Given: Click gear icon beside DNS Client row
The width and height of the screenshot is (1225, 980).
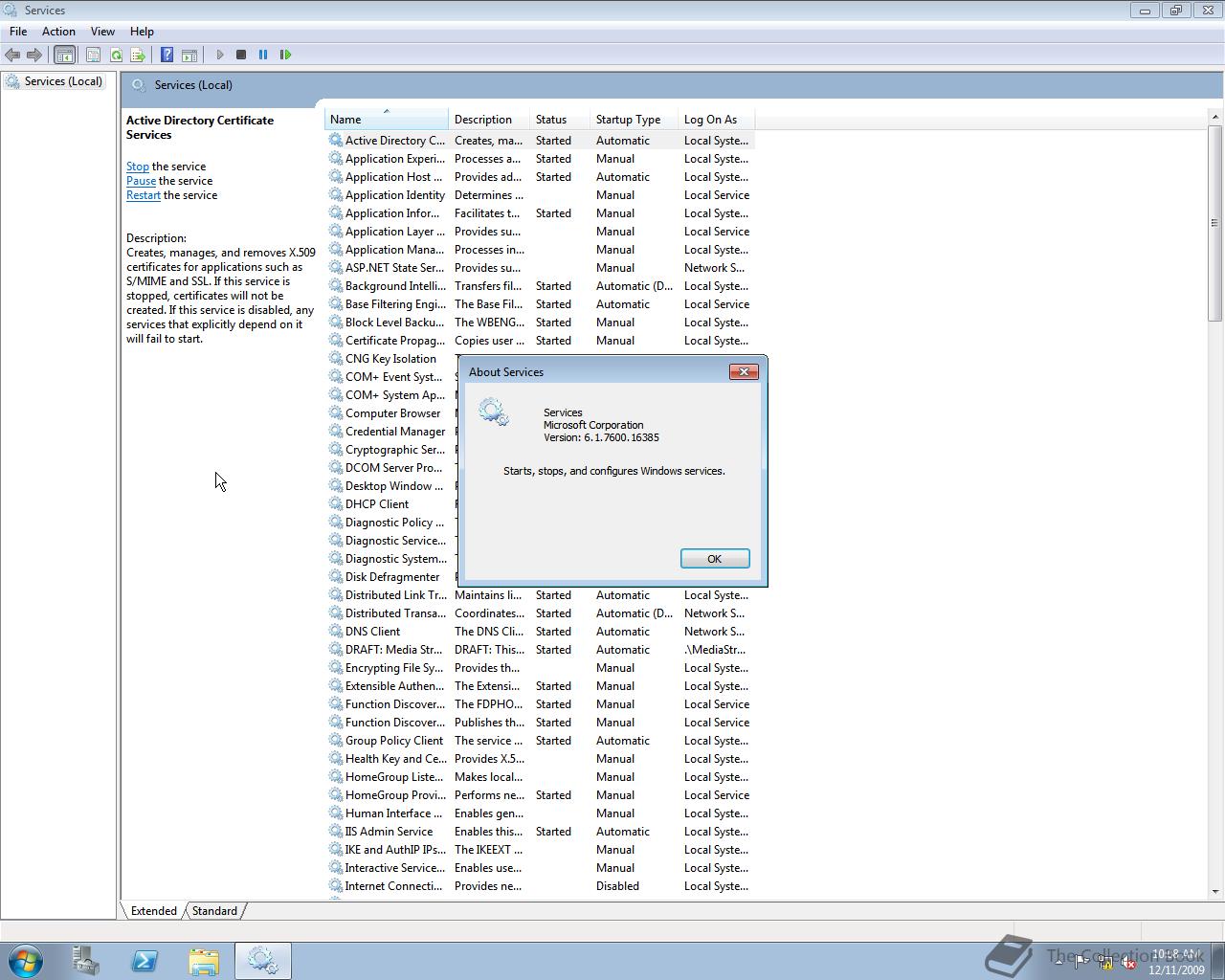Looking at the screenshot, I should 336,631.
